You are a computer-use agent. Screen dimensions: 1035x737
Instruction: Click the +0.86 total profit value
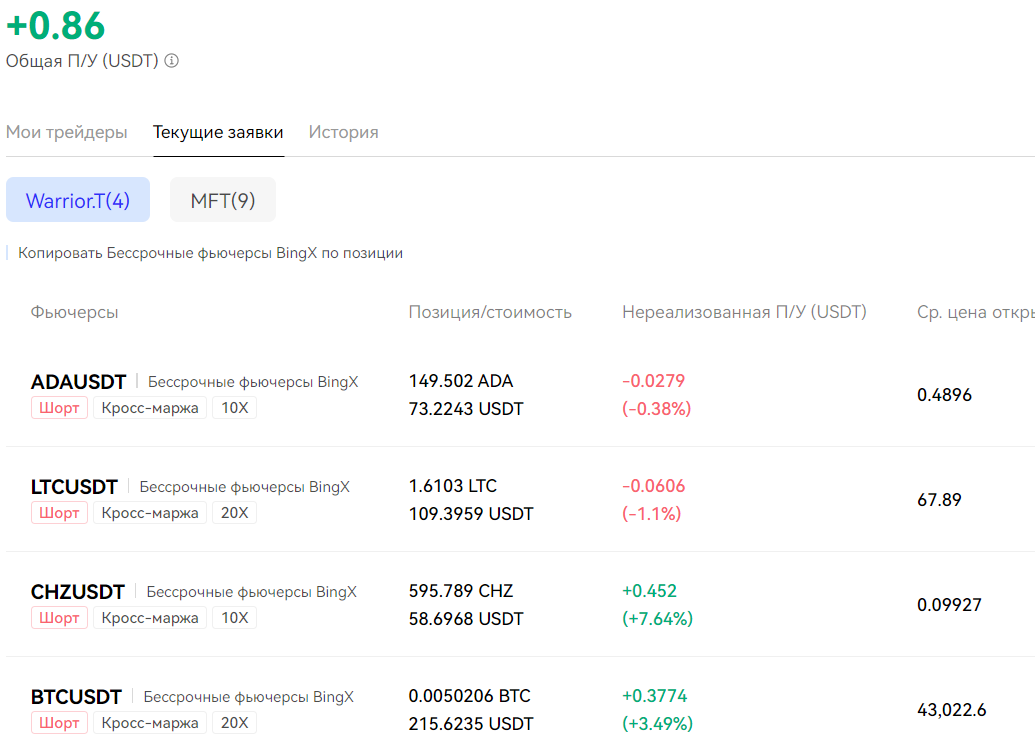(x=55, y=25)
